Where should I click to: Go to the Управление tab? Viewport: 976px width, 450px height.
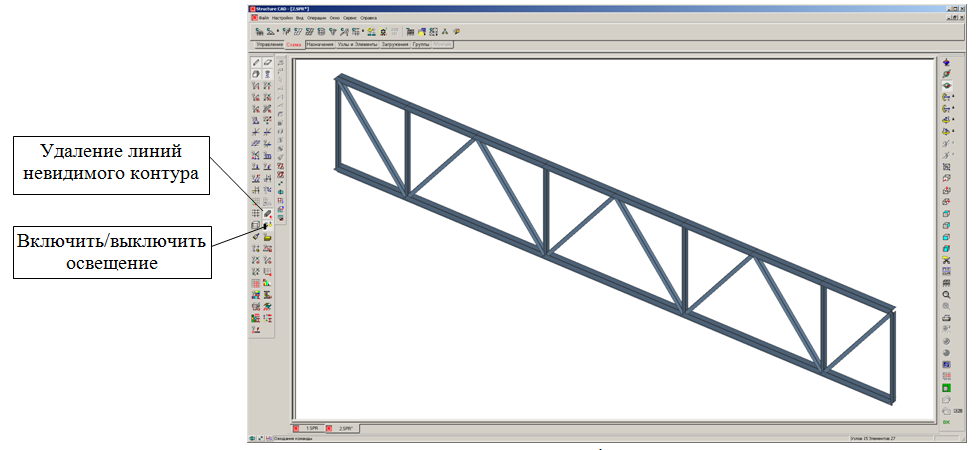(270, 45)
